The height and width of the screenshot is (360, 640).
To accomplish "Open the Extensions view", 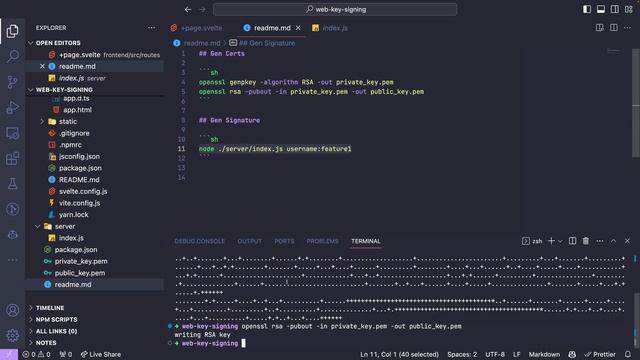I will coord(12,158).
